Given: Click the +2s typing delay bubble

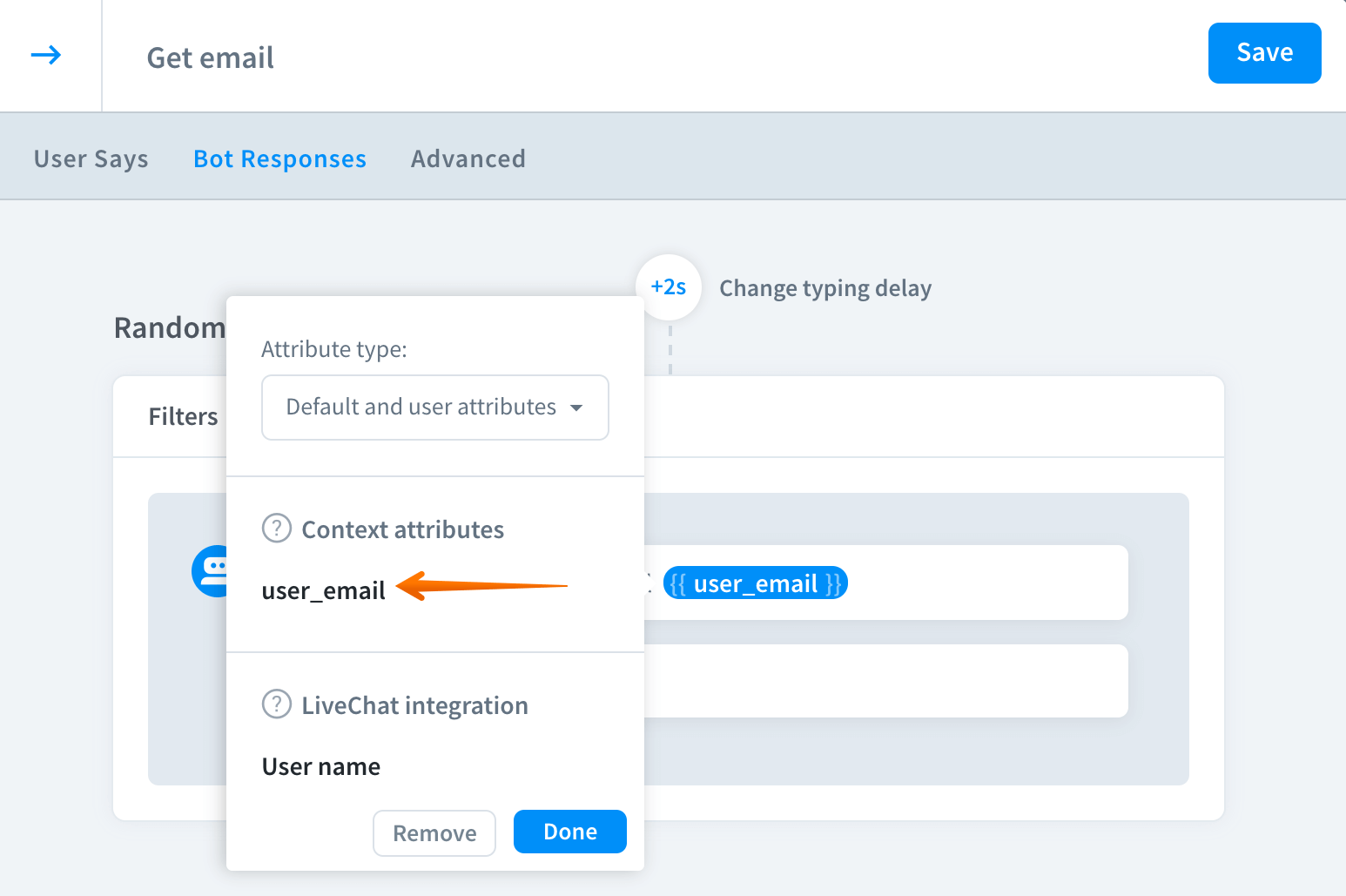Looking at the screenshot, I should pos(669,287).
